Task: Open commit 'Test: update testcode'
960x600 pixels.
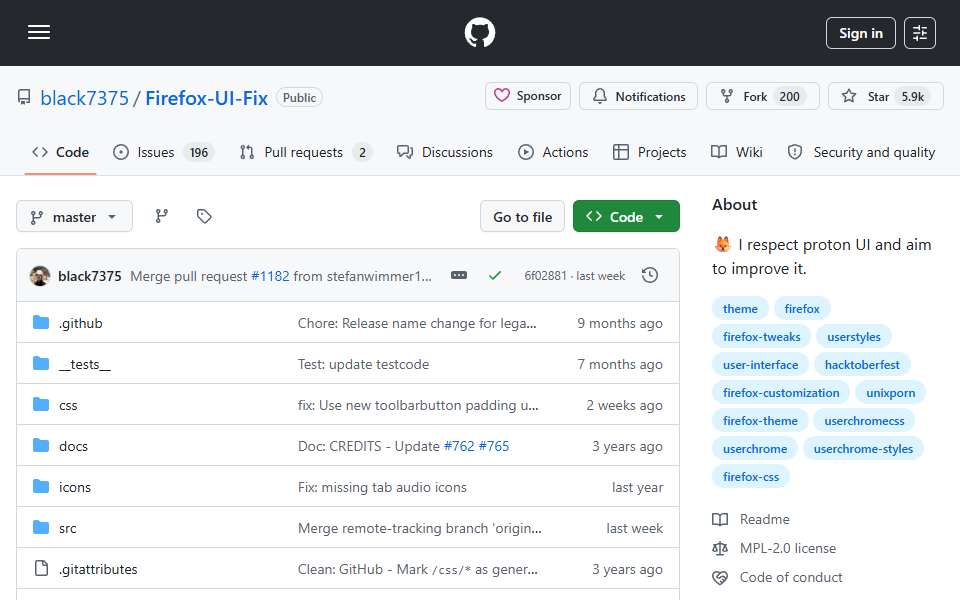Action: point(363,364)
